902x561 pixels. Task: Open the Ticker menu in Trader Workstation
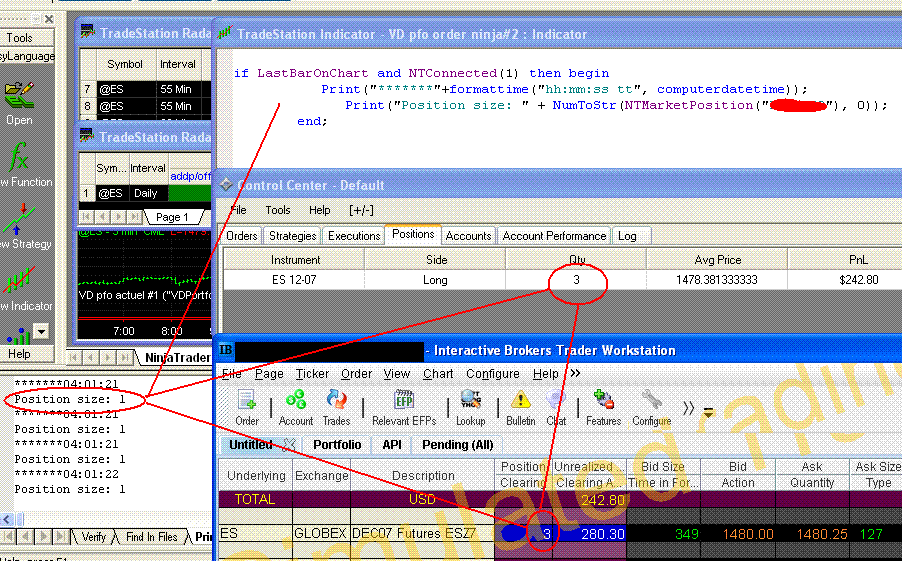coord(312,374)
